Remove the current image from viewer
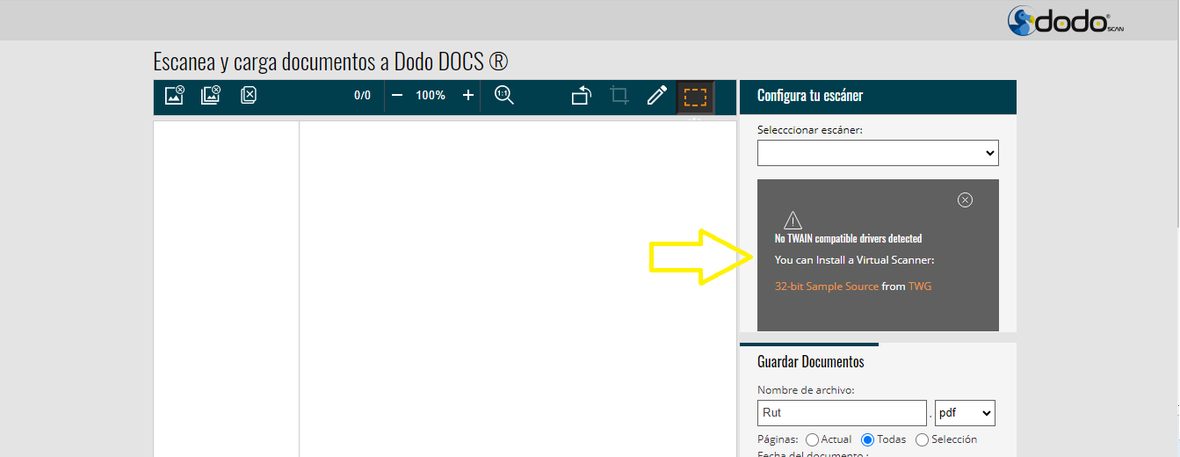 pos(175,95)
